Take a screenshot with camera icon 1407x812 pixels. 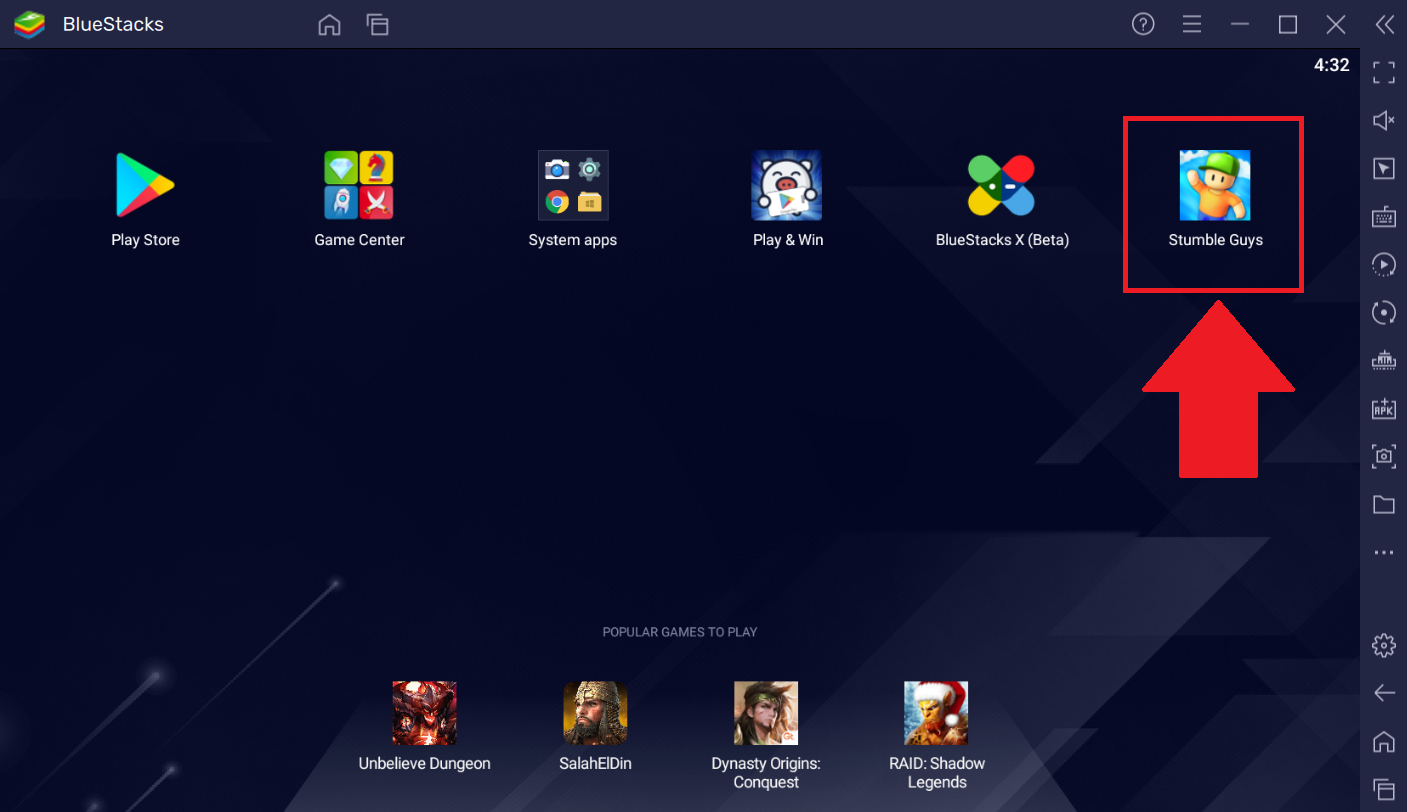[x=1383, y=456]
